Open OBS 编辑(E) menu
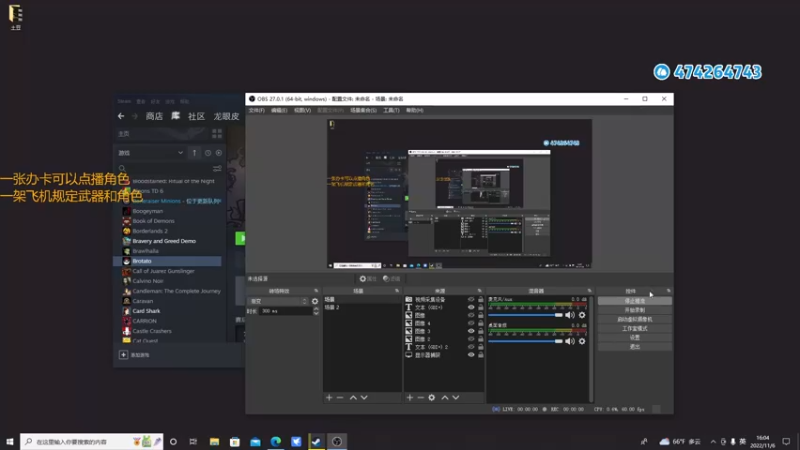 tap(279, 110)
